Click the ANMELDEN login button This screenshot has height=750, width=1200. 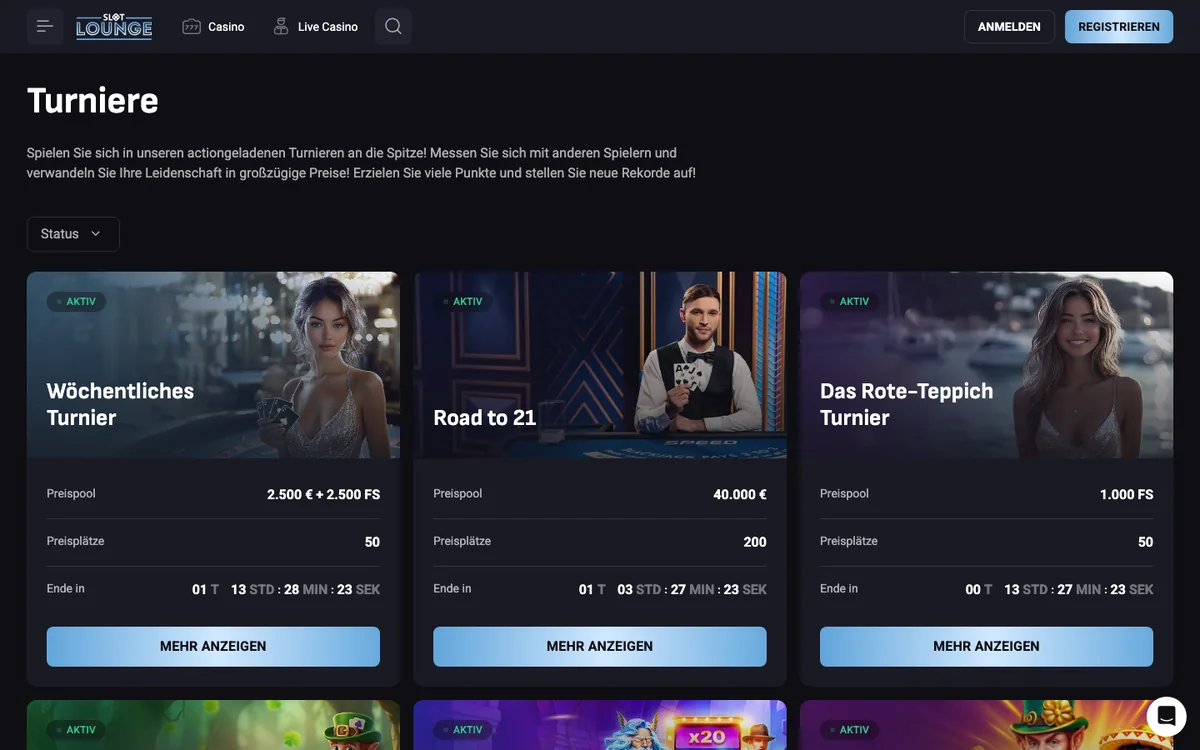[1009, 27]
